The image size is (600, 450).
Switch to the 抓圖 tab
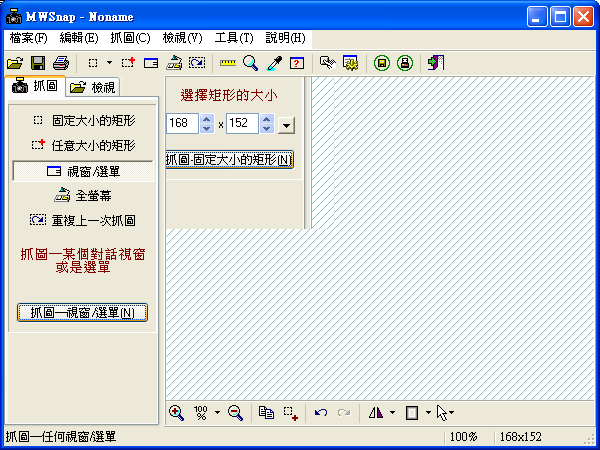click(x=35, y=85)
